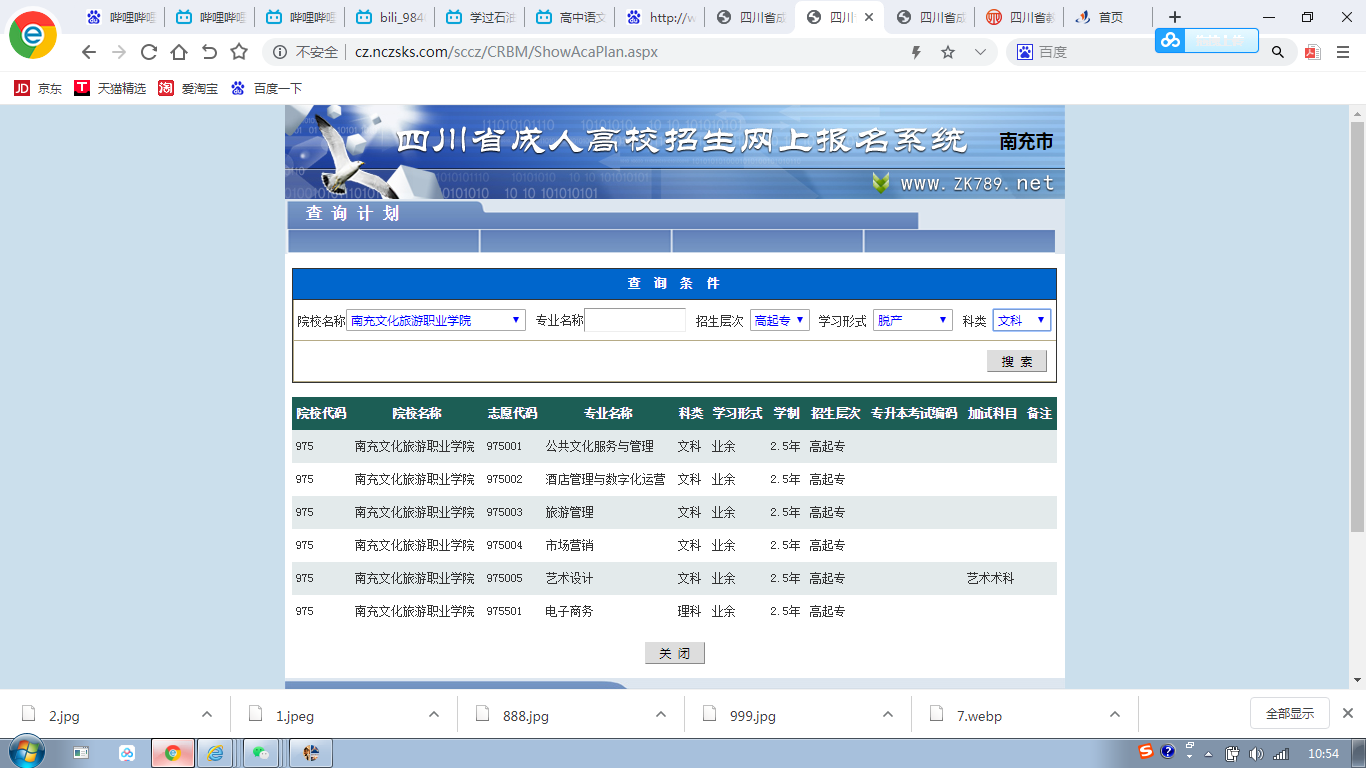Viewport: 1366px width, 768px height.
Task: Open WeChat from the taskbar
Action: click(261, 753)
